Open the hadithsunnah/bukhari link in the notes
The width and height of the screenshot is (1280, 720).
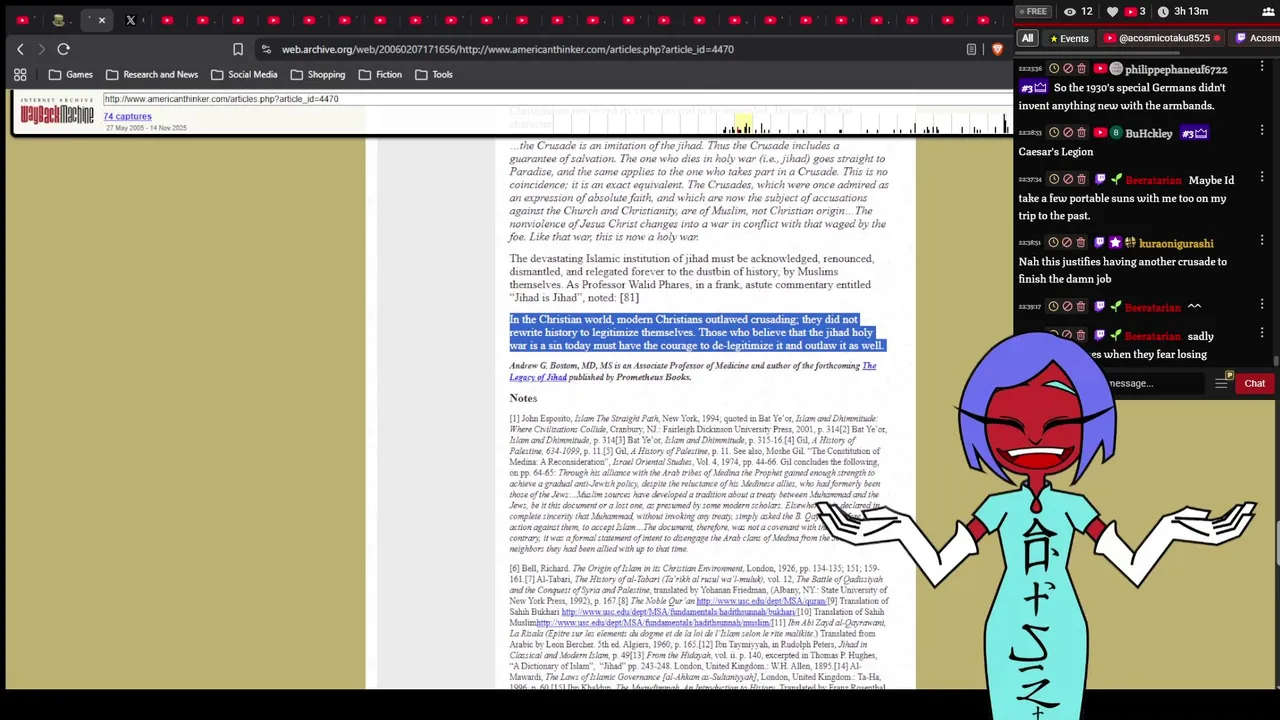(x=678, y=612)
